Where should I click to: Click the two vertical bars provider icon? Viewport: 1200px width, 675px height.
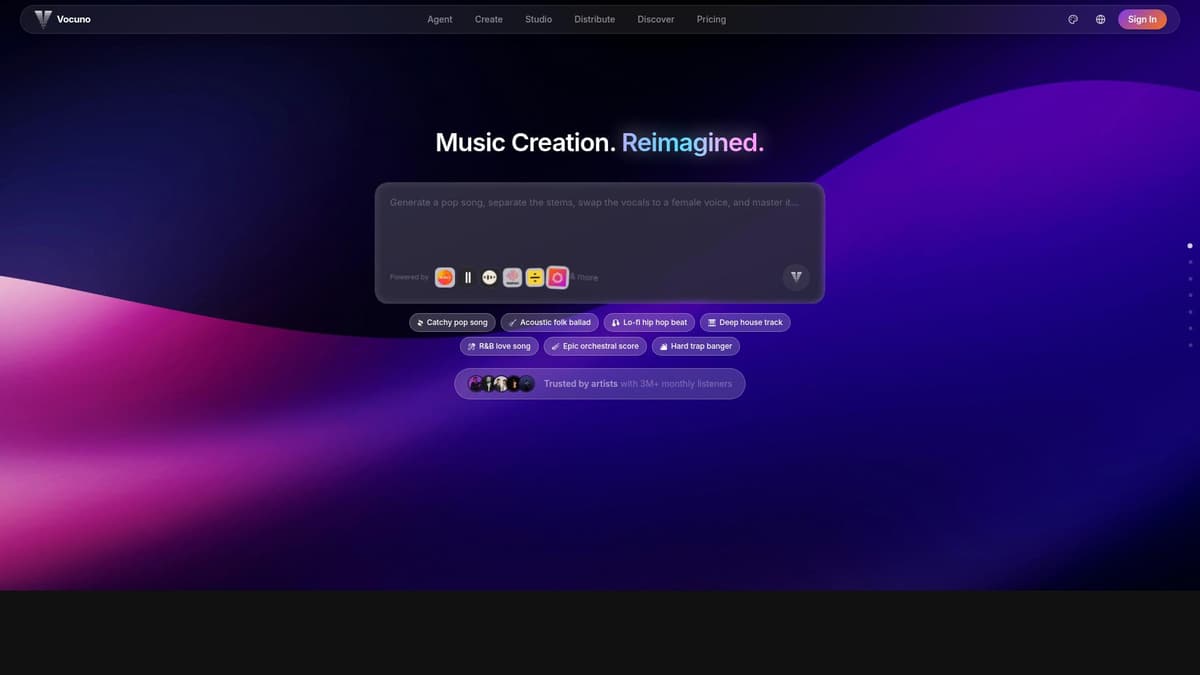pyautogui.click(x=467, y=277)
